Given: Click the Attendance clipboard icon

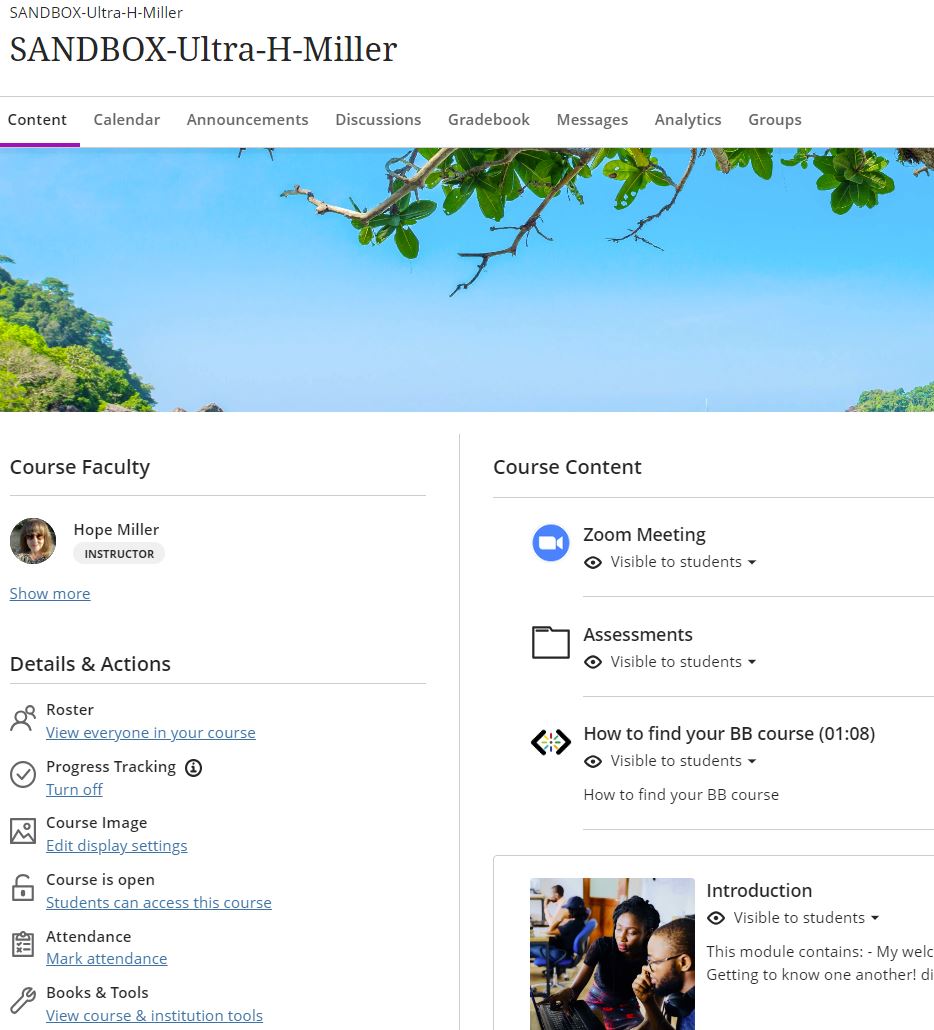Looking at the screenshot, I should (23, 945).
